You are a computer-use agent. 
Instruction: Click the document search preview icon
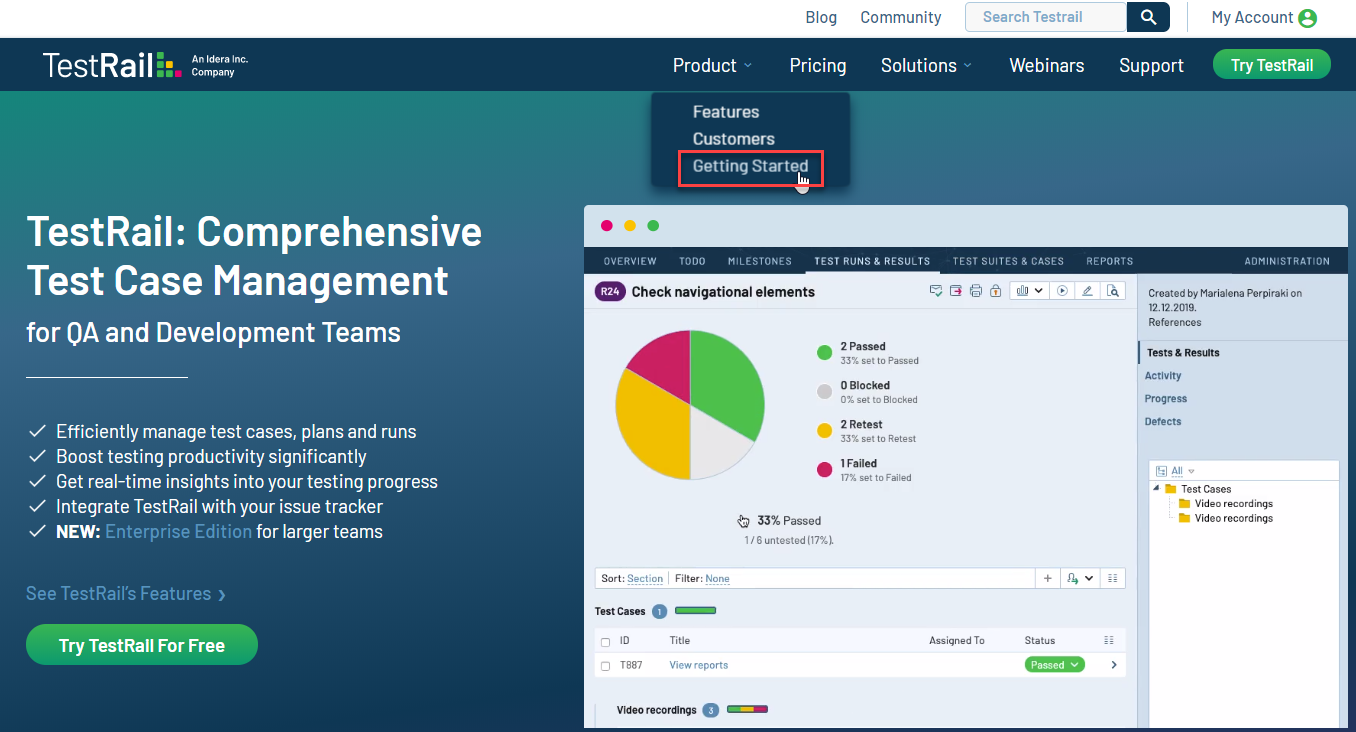[x=1112, y=291]
